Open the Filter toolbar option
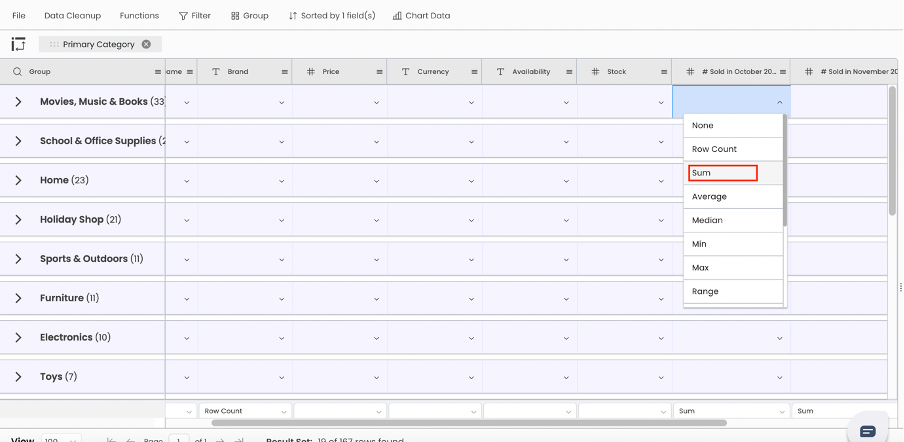 pyautogui.click(x=195, y=16)
